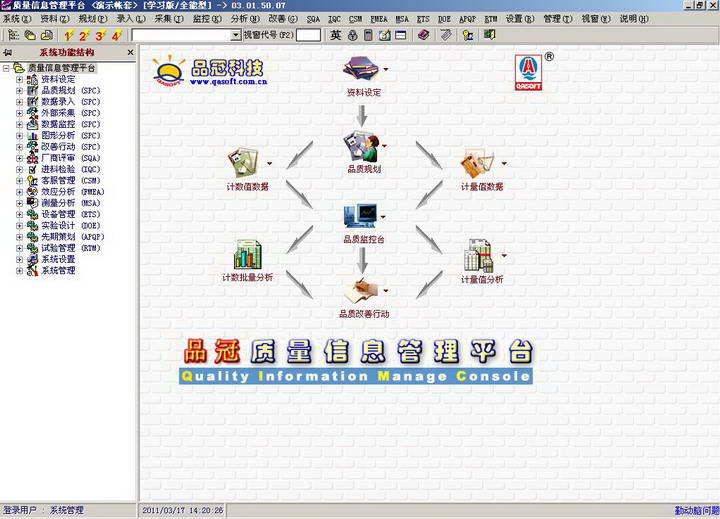Expand the 系统管理 tree node

(19, 271)
